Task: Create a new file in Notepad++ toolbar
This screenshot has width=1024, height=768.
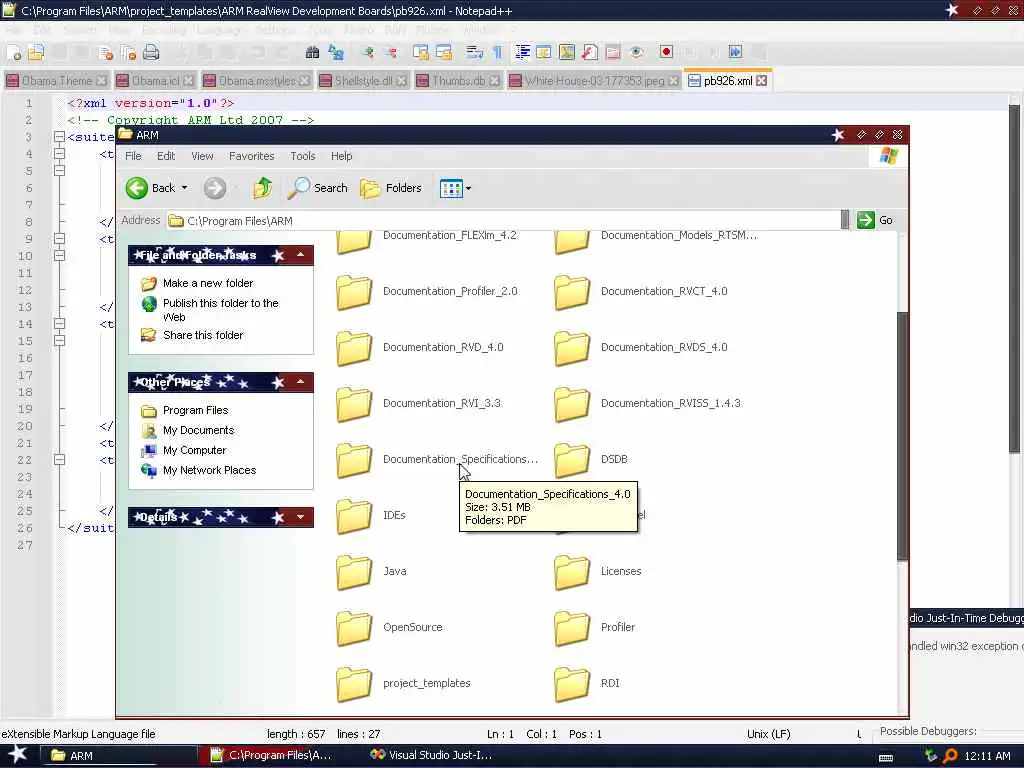Action: point(14,53)
